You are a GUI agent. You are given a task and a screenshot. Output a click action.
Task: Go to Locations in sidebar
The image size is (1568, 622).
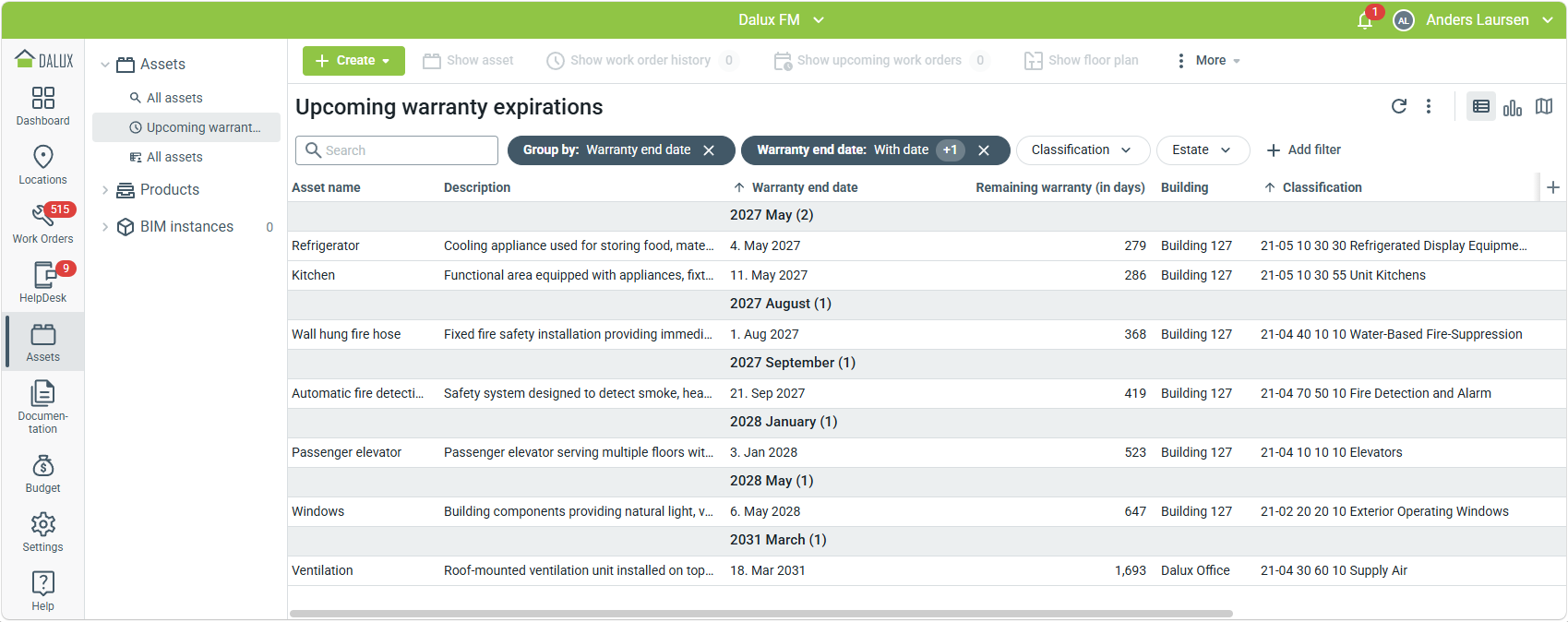coord(42,165)
